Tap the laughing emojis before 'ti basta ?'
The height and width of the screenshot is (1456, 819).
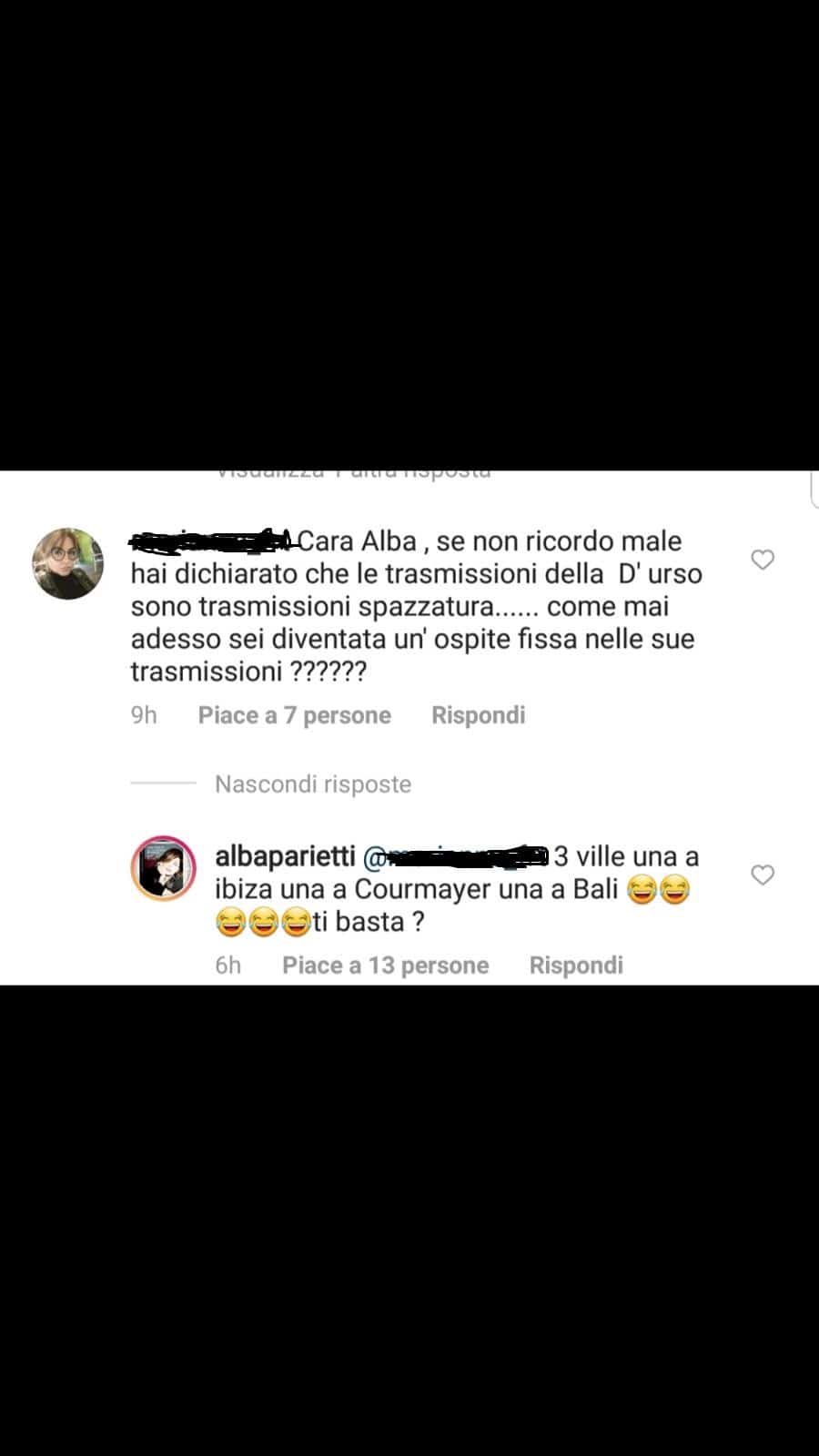point(264,923)
